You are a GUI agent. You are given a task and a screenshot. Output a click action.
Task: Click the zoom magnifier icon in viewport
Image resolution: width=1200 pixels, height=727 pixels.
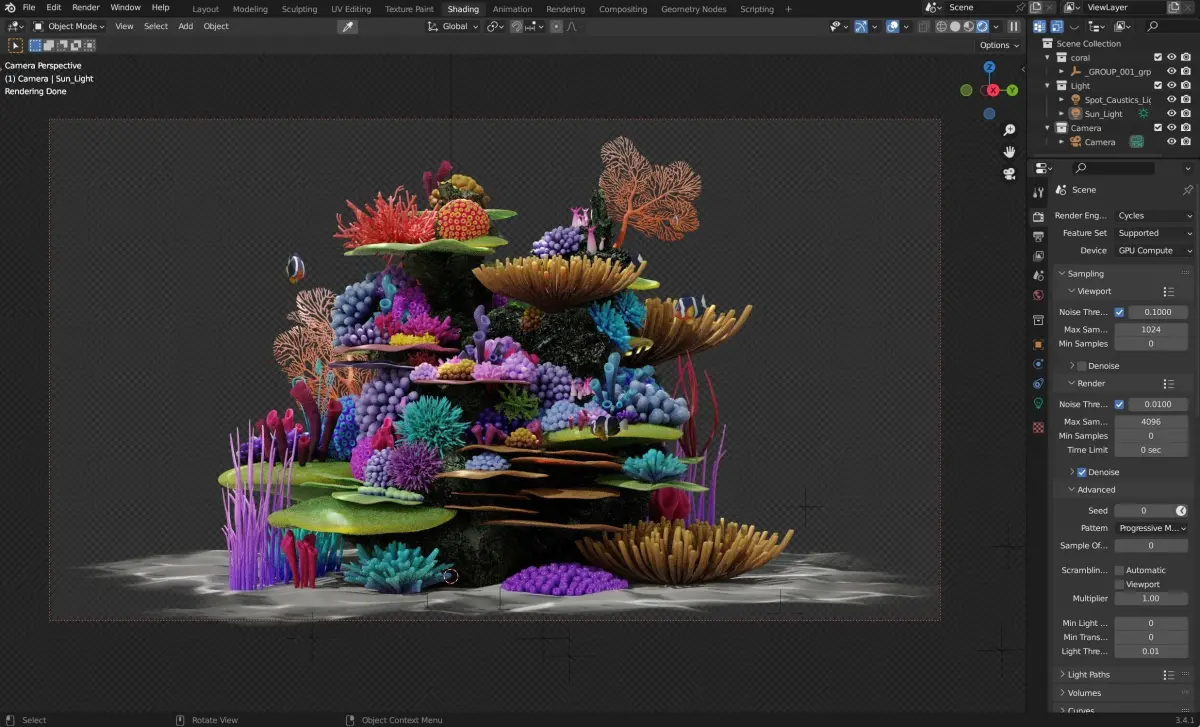pyautogui.click(x=1010, y=131)
